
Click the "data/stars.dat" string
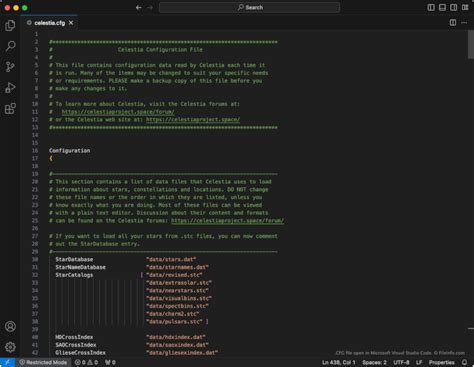pos(171,259)
